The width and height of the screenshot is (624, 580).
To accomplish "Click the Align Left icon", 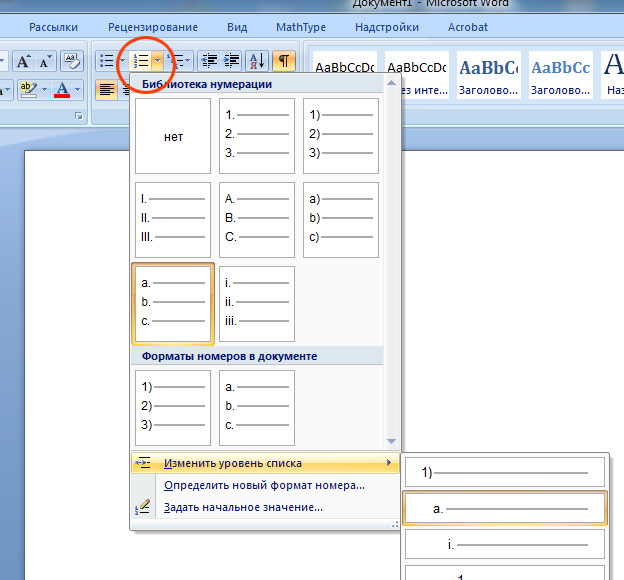I will tap(106, 90).
